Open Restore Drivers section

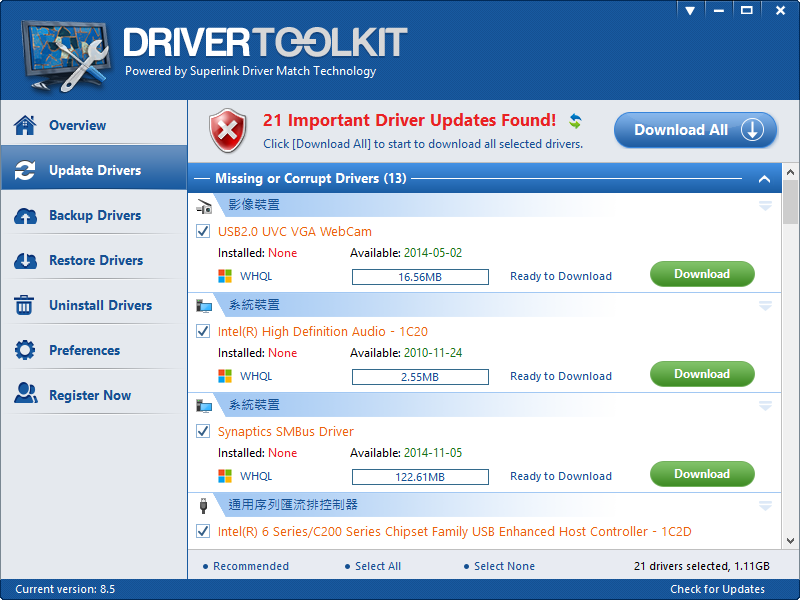(94, 260)
